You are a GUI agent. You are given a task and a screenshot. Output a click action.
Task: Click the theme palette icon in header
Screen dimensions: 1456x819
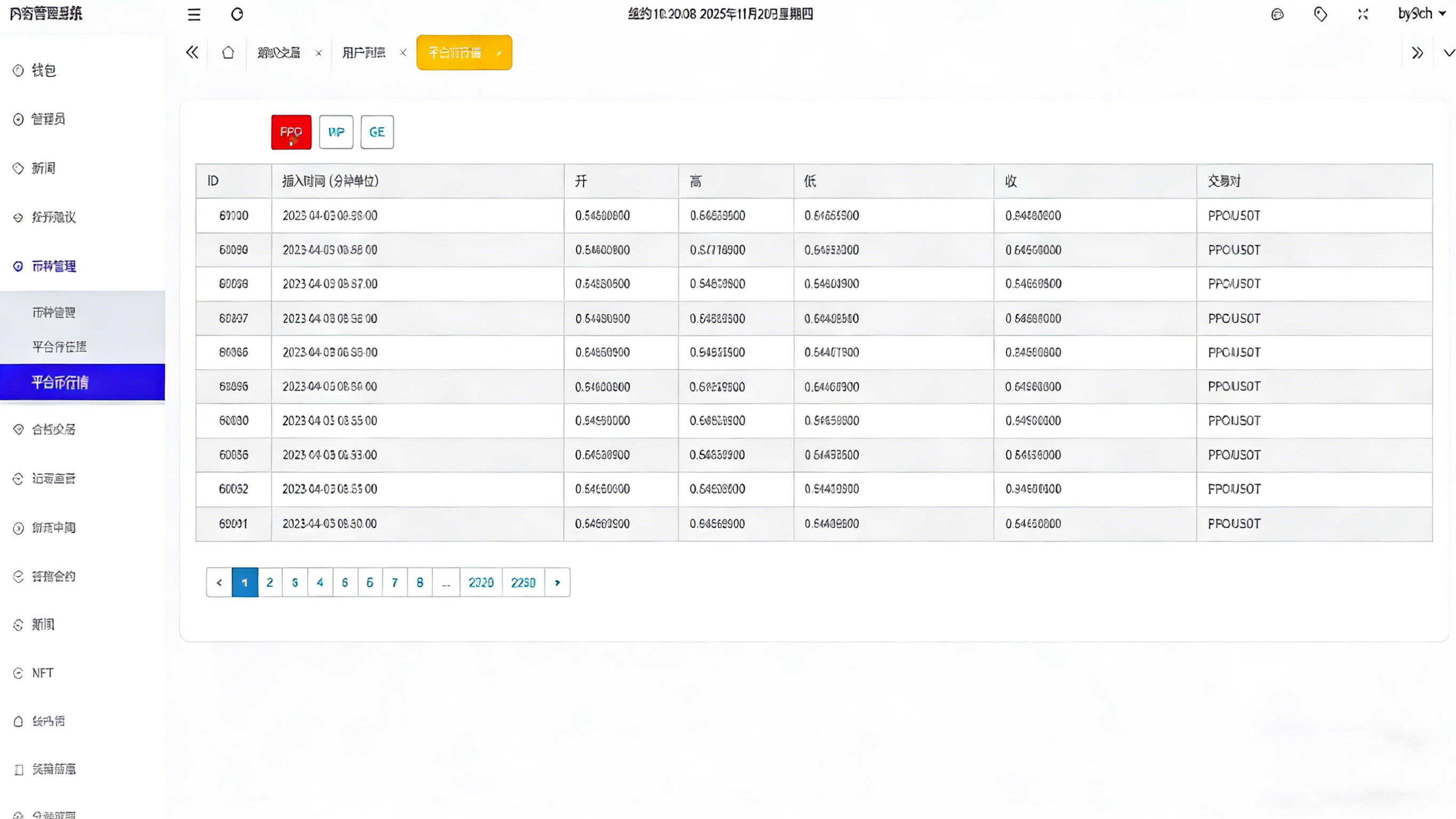click(x=1277, y=15)
